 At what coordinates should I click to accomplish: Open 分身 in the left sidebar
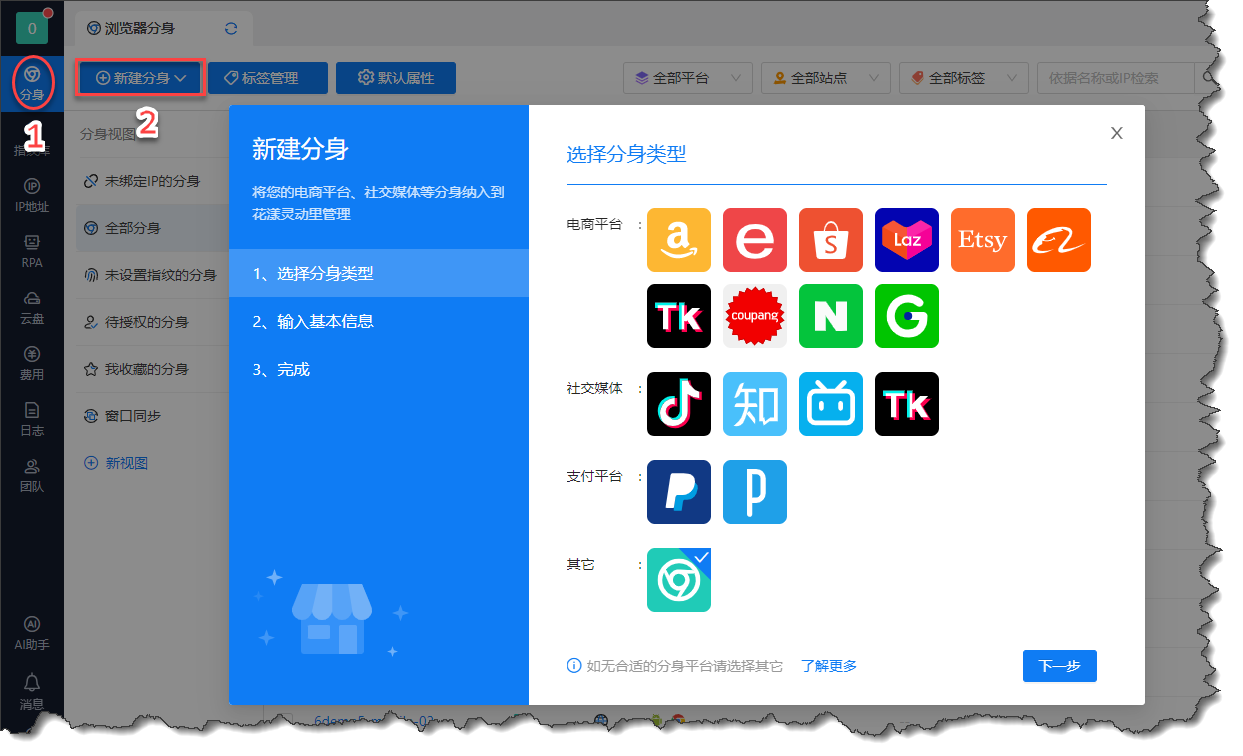(x=32, y=84)
